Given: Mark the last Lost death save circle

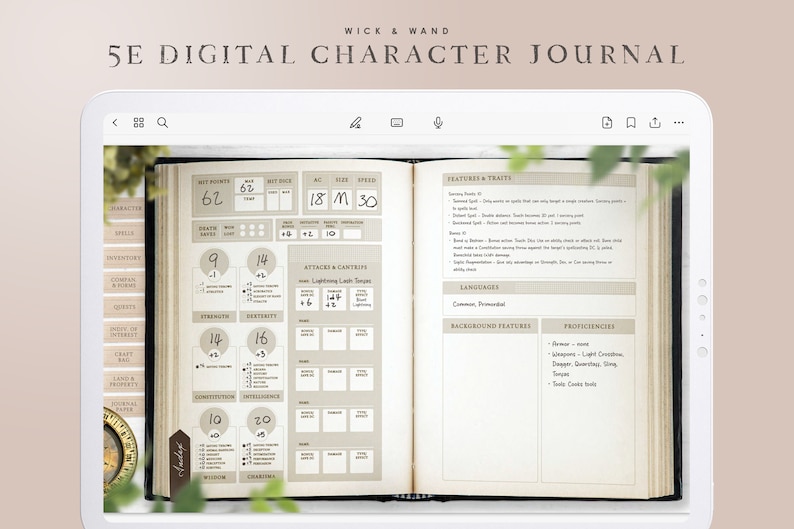Looking at the screenshot, I should pos(261,234).
